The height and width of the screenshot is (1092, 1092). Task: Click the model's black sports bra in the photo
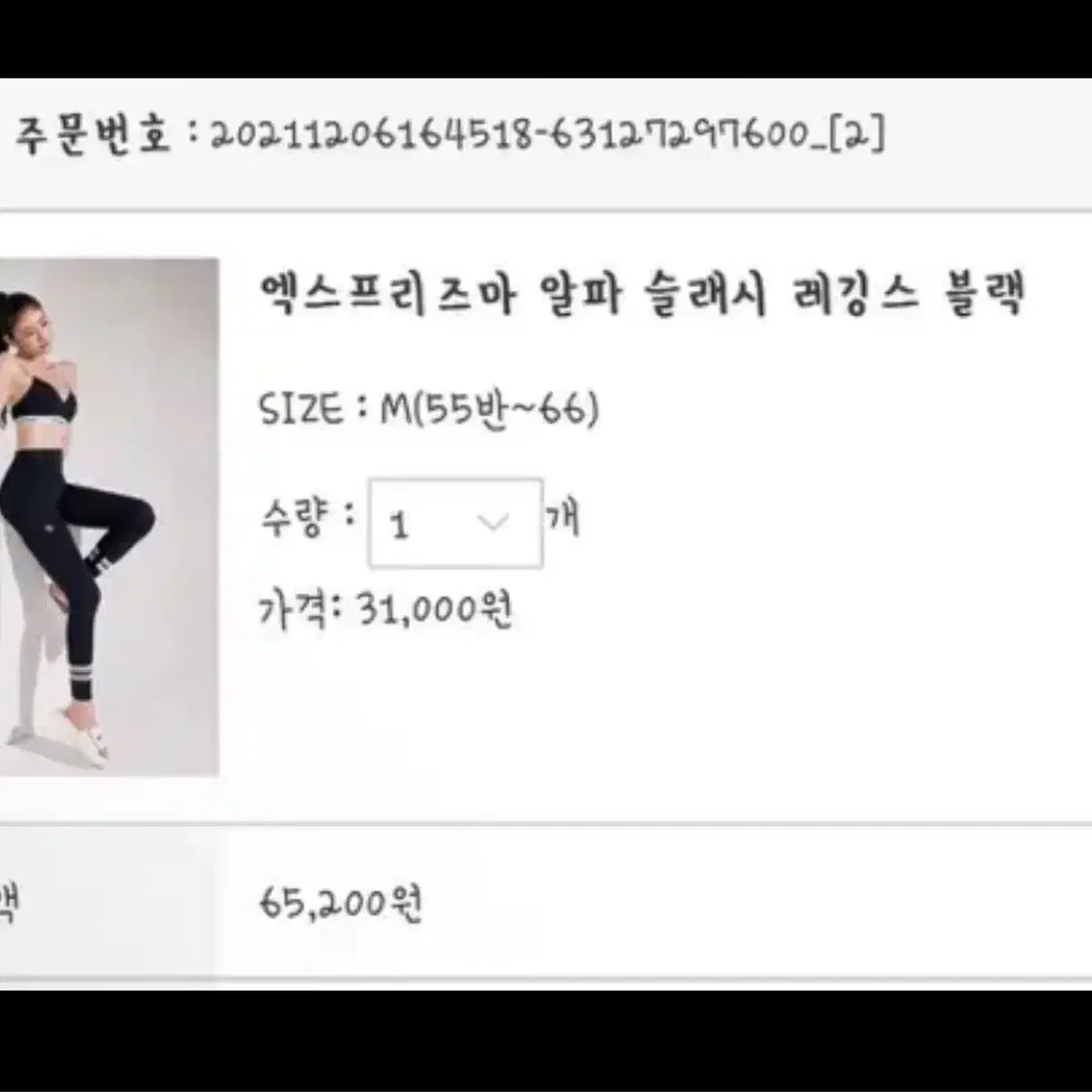pos(45,398)
